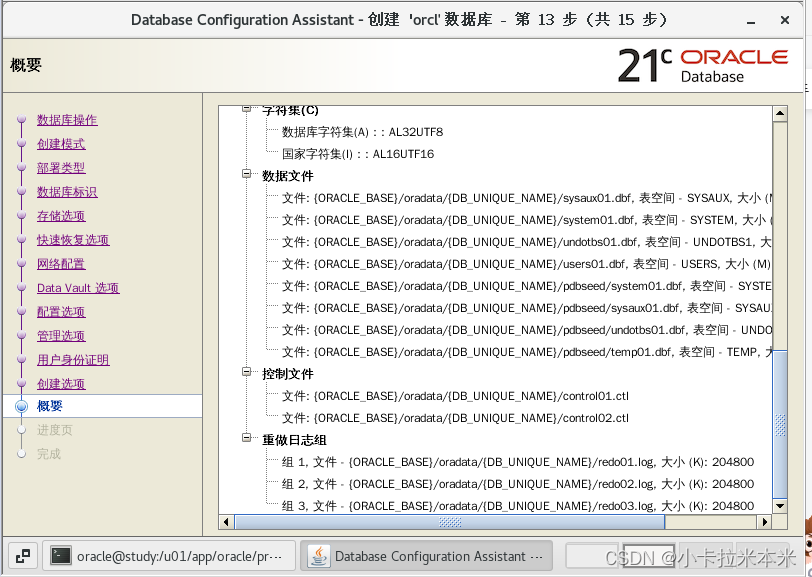Viewport: 812px width, 577px height.
Task: Open the workspace switcher in bottom-left corner
Action: click(x=22, y=555)
